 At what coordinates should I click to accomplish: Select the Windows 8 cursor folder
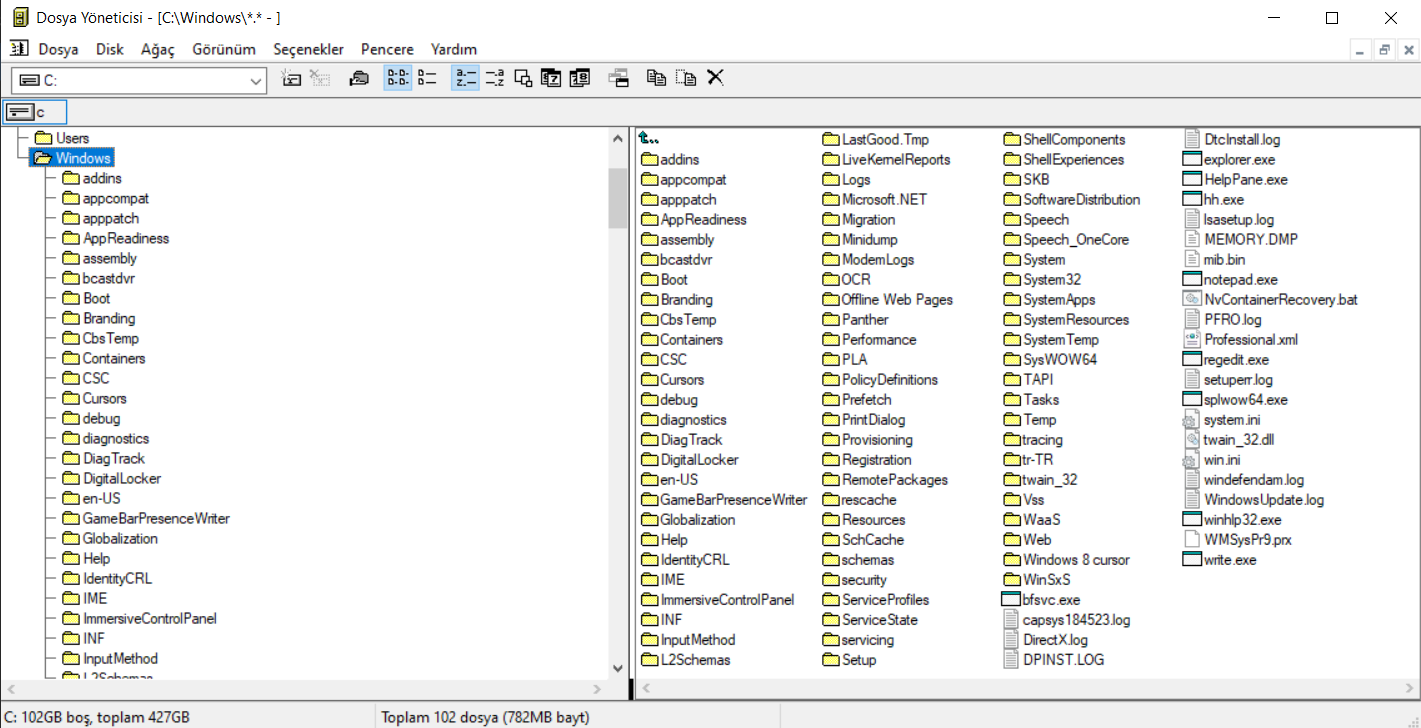tap(1066, 560)
